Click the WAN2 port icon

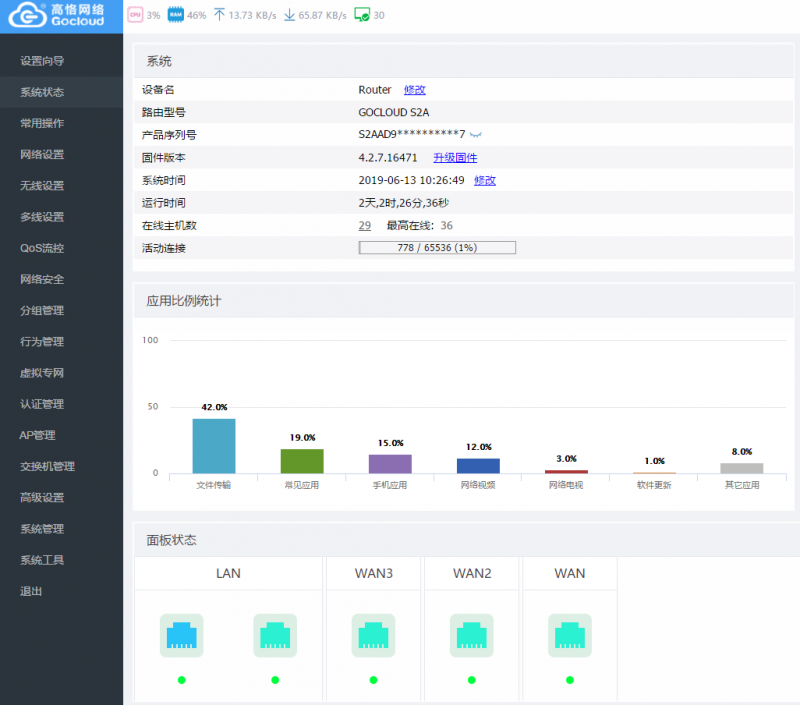(471, 635)
